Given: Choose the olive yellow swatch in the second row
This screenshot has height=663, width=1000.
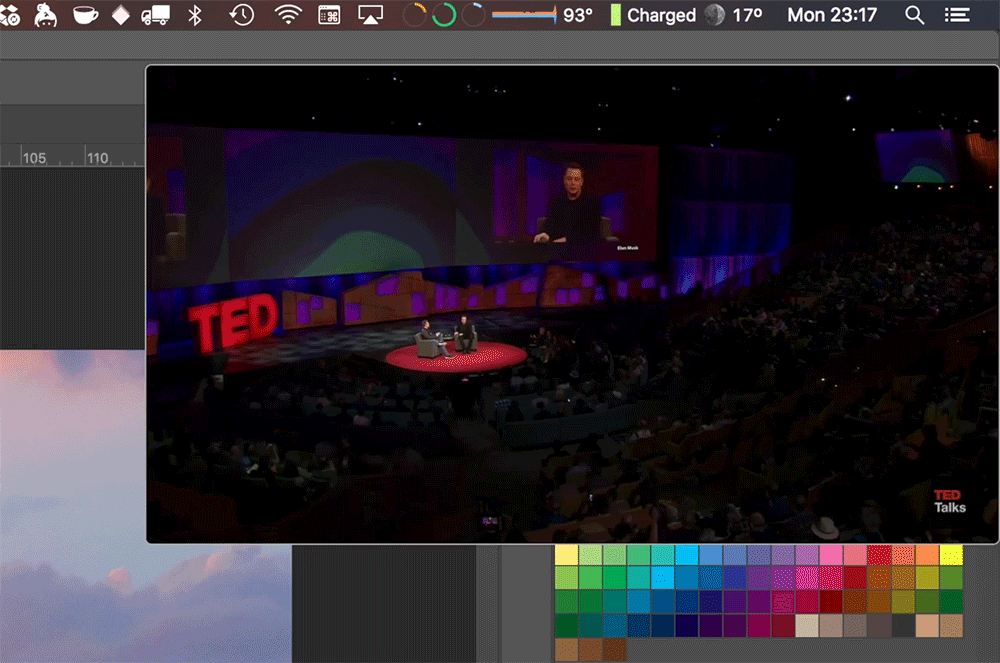Looking at the screenshot, I should coord(927,578).
